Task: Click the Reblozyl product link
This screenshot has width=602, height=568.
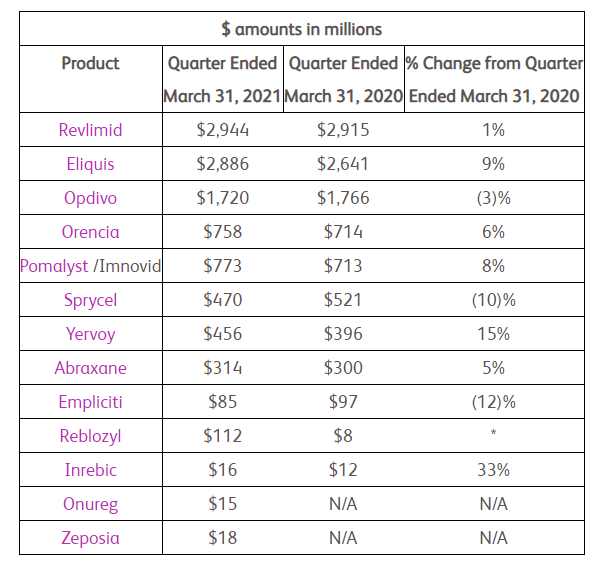Action: pos(90,436)
